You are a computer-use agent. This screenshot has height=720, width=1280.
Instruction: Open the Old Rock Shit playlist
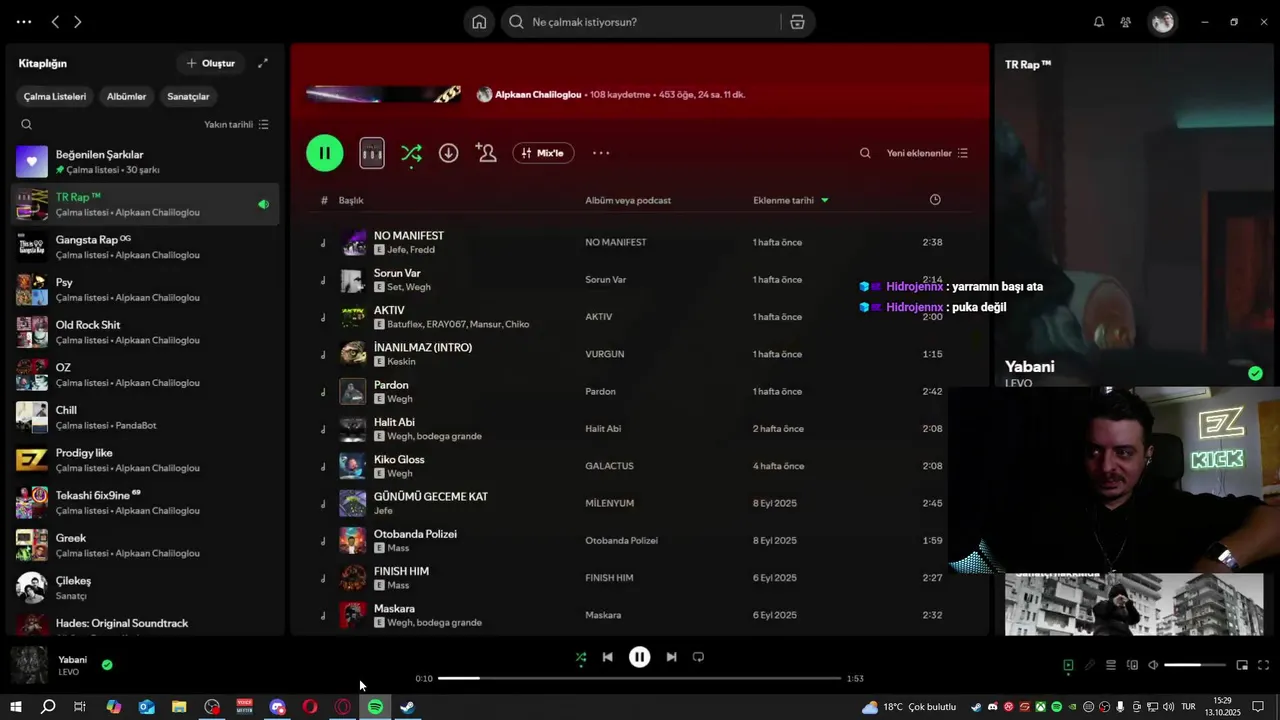pyautogui.click(x=145, y=332)
